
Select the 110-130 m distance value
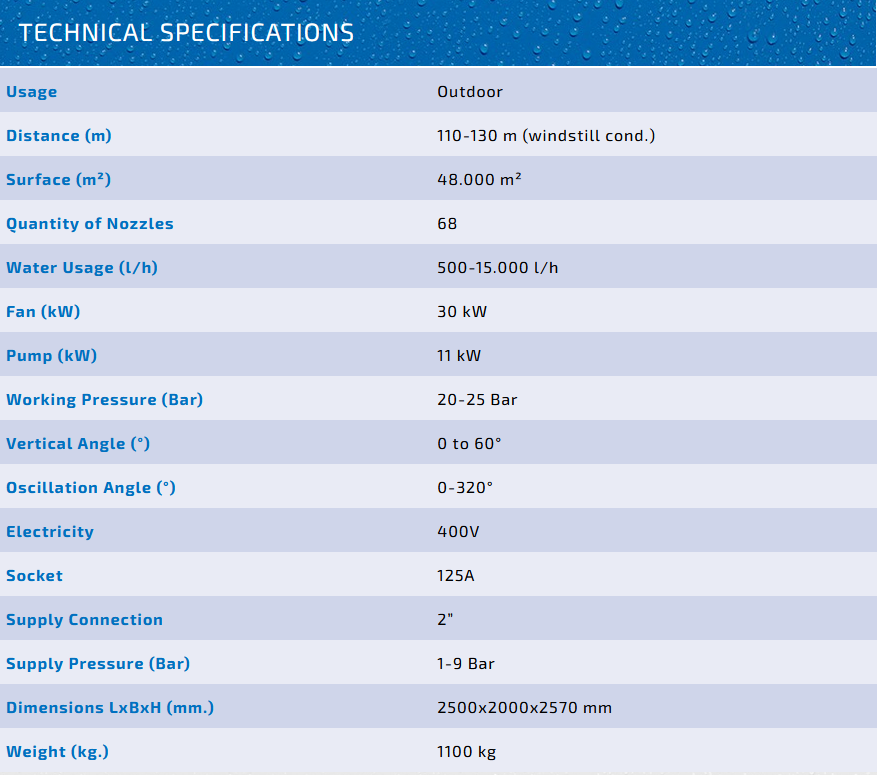[x=546, y=136]
